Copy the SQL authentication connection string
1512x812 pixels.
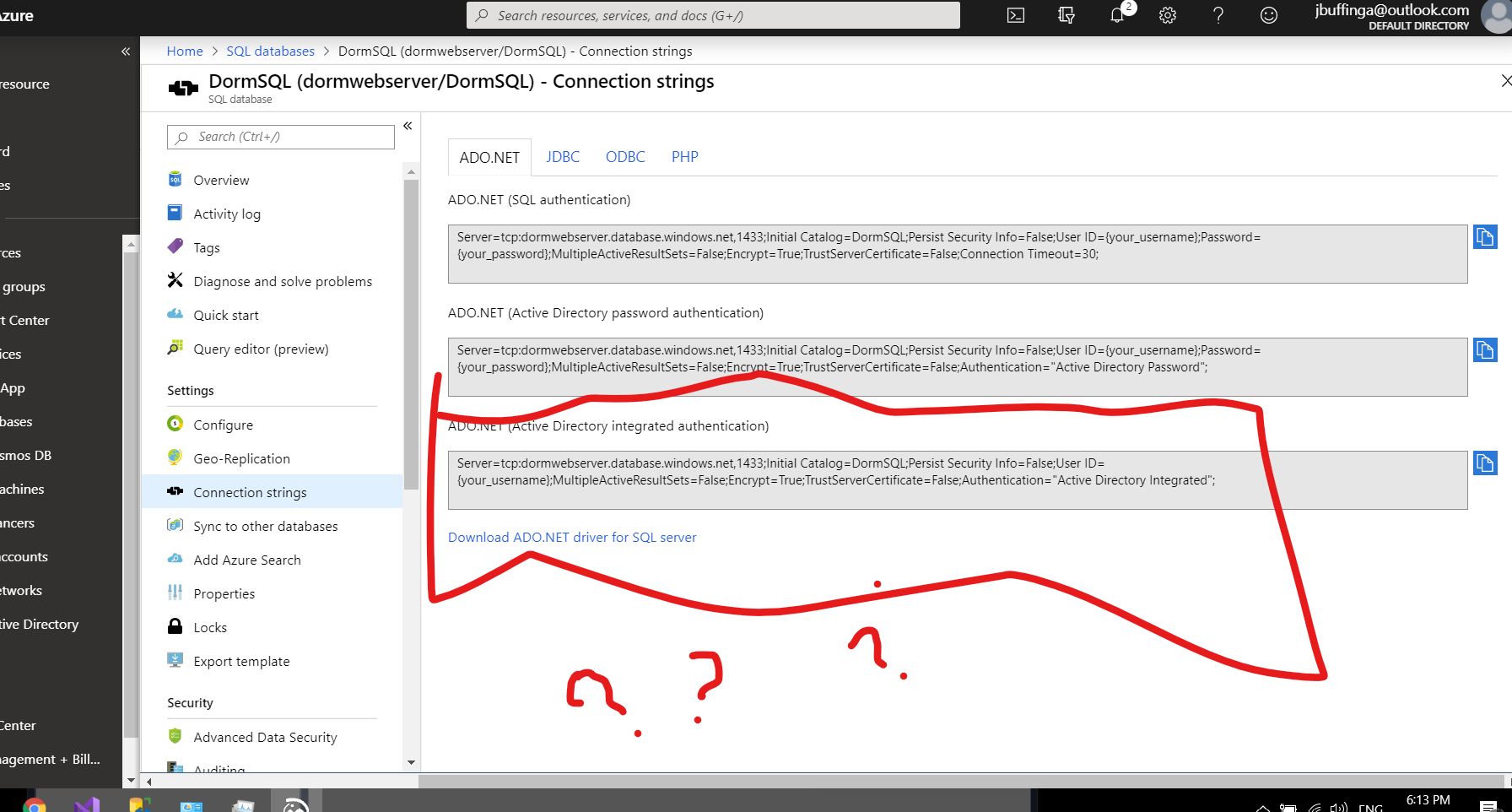[x=1485, y=237]
